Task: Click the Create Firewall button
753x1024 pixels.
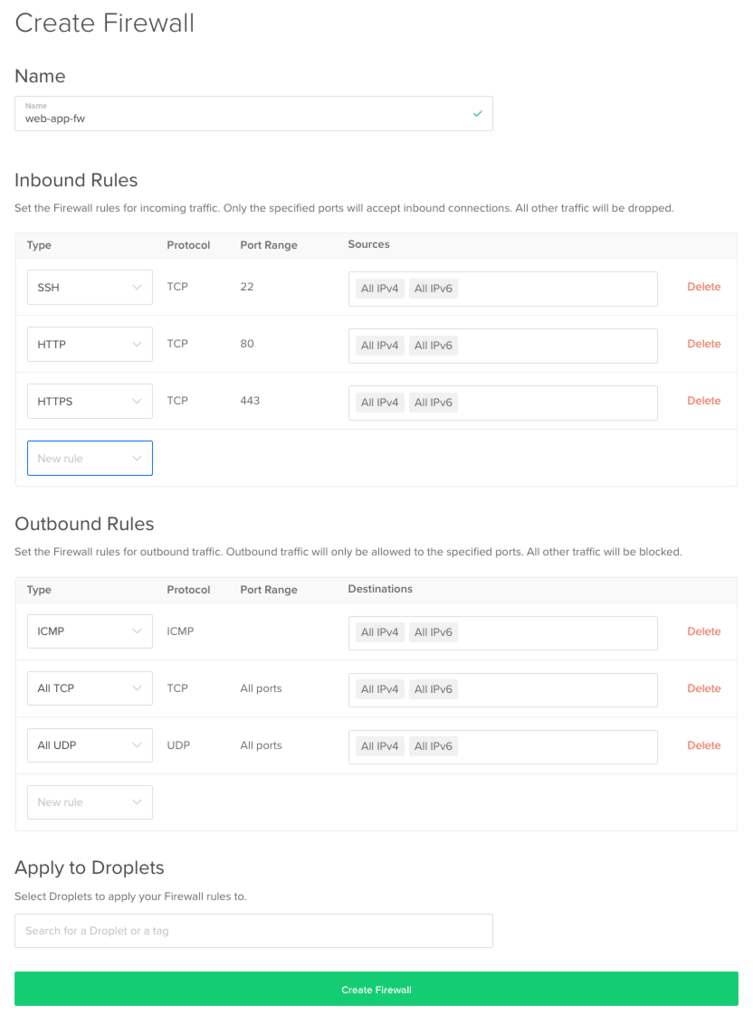Action: [376, 990]
